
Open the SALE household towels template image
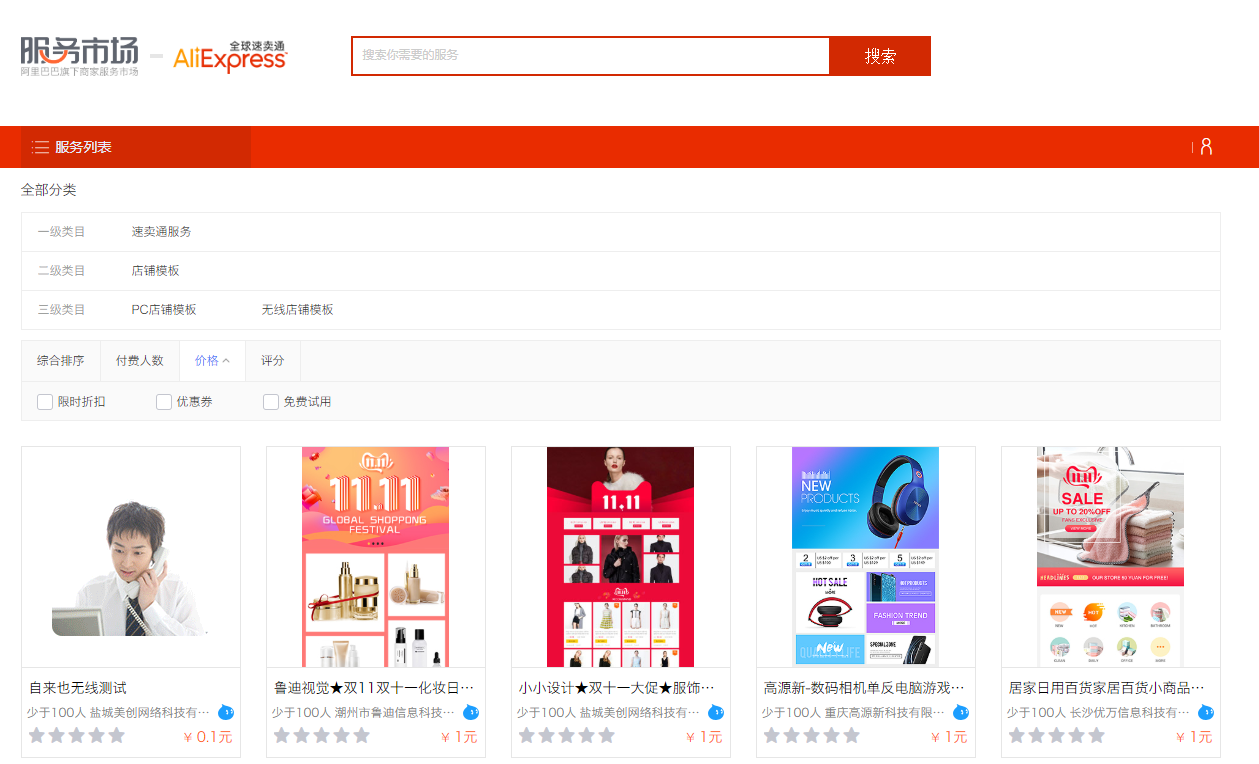[1111, 557]
